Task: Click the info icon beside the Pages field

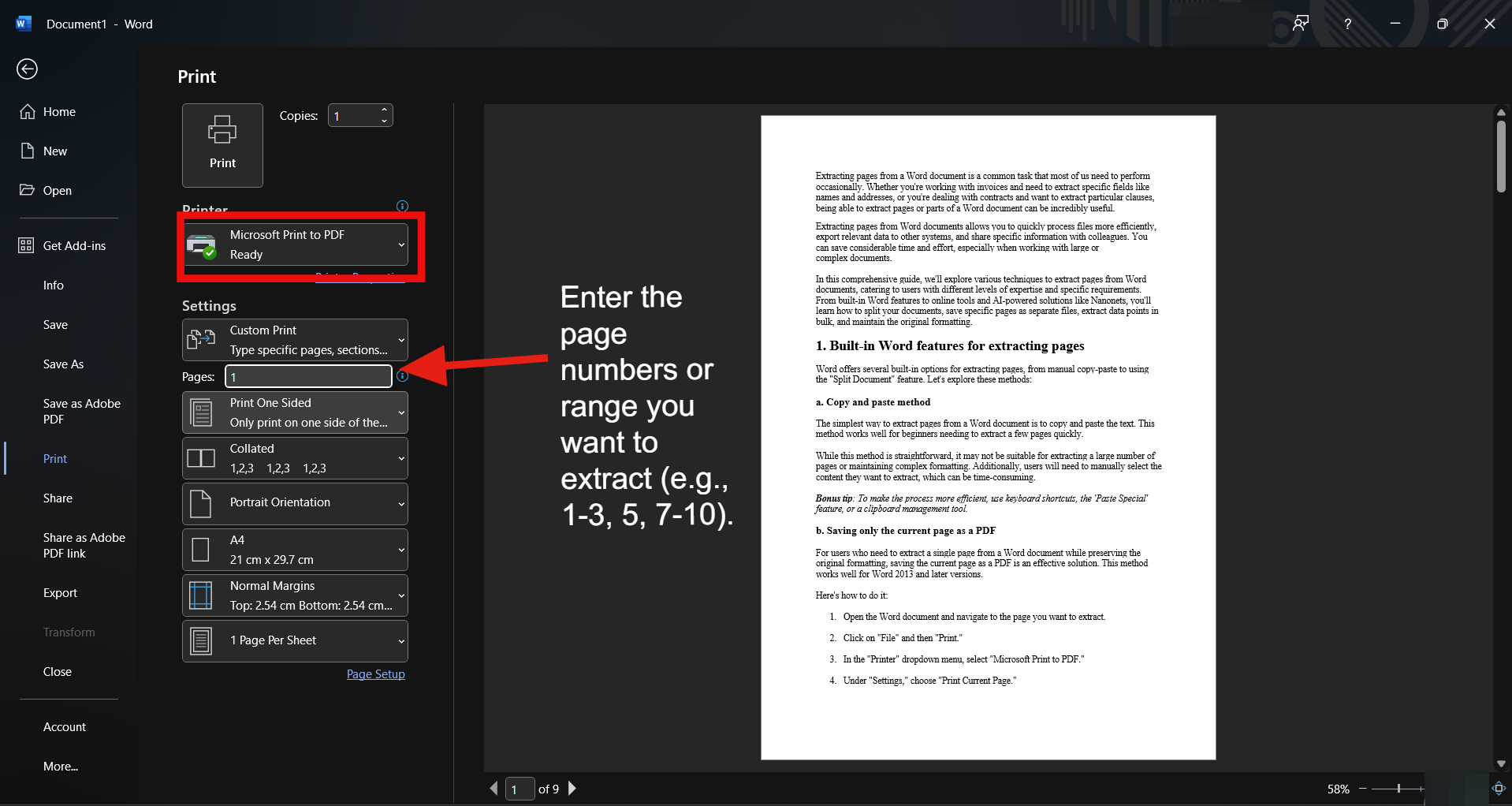Action: tap(403, 376)
